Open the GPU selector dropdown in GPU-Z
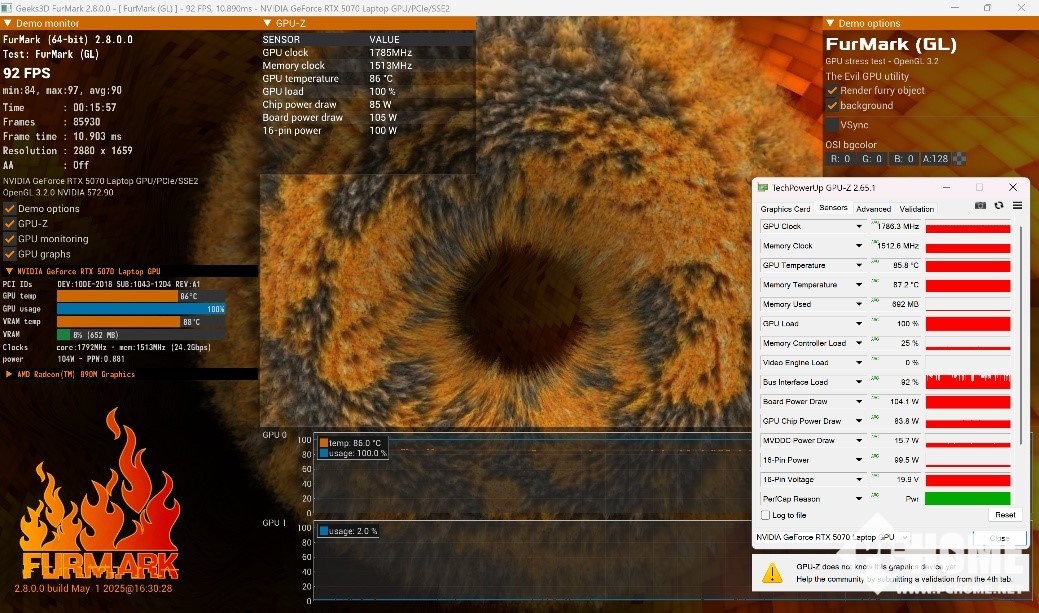The height and width of the screenshot is (613, 1039). coord(832,537)
